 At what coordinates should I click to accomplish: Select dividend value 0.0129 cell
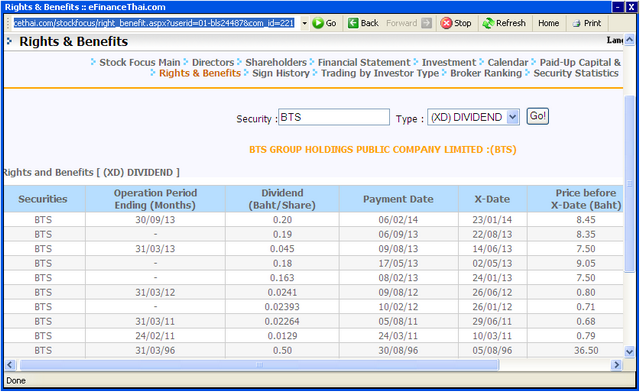(282, 336)
